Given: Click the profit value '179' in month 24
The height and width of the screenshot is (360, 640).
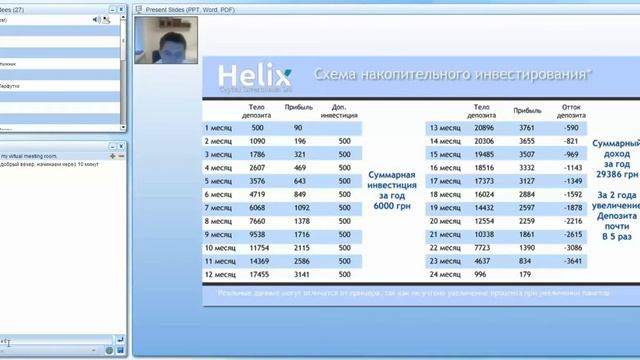Looking at the screenshot, I should (525, 274).
